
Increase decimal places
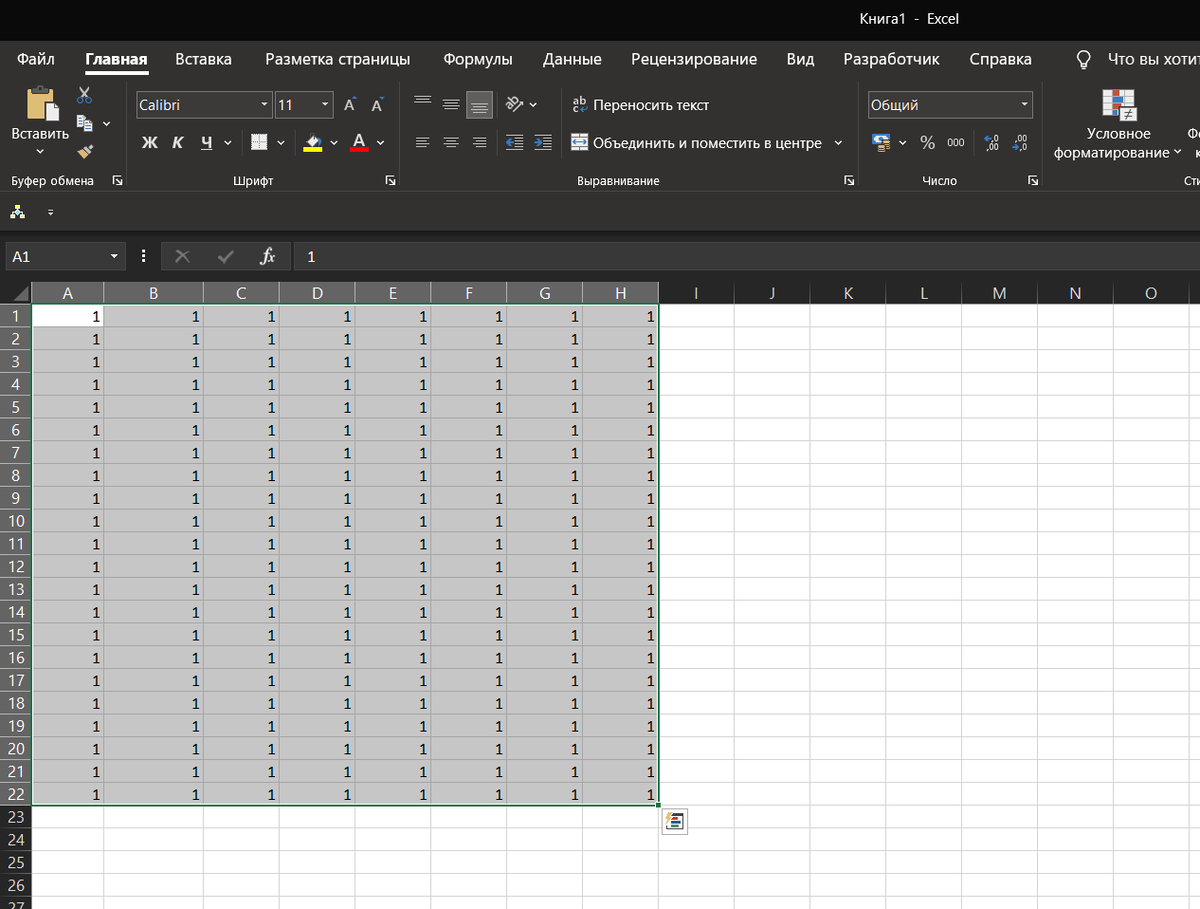pyautogui.click(x=991, y=143)
